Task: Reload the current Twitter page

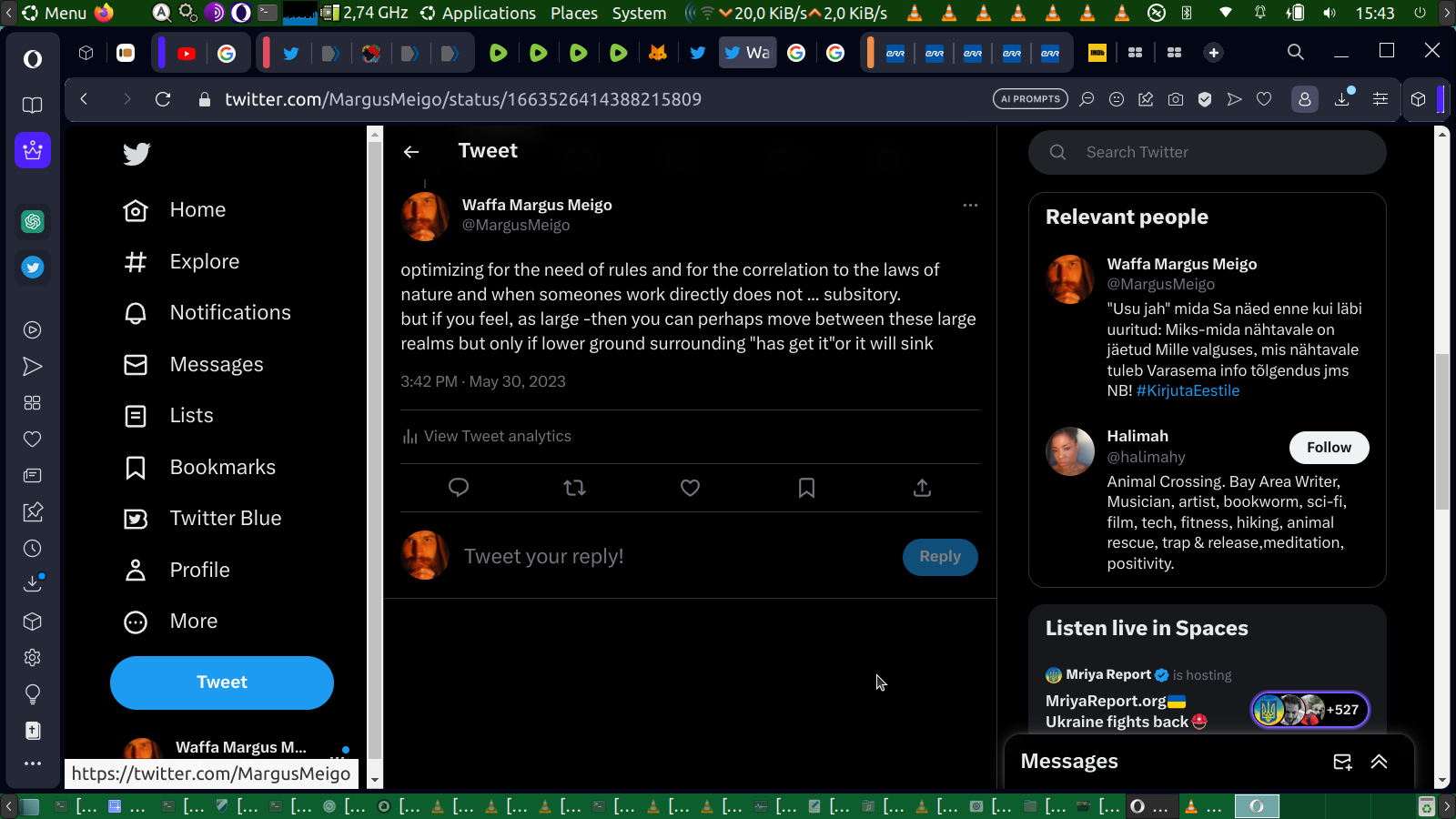Action: pyautogui.click(x=163, y=99)
